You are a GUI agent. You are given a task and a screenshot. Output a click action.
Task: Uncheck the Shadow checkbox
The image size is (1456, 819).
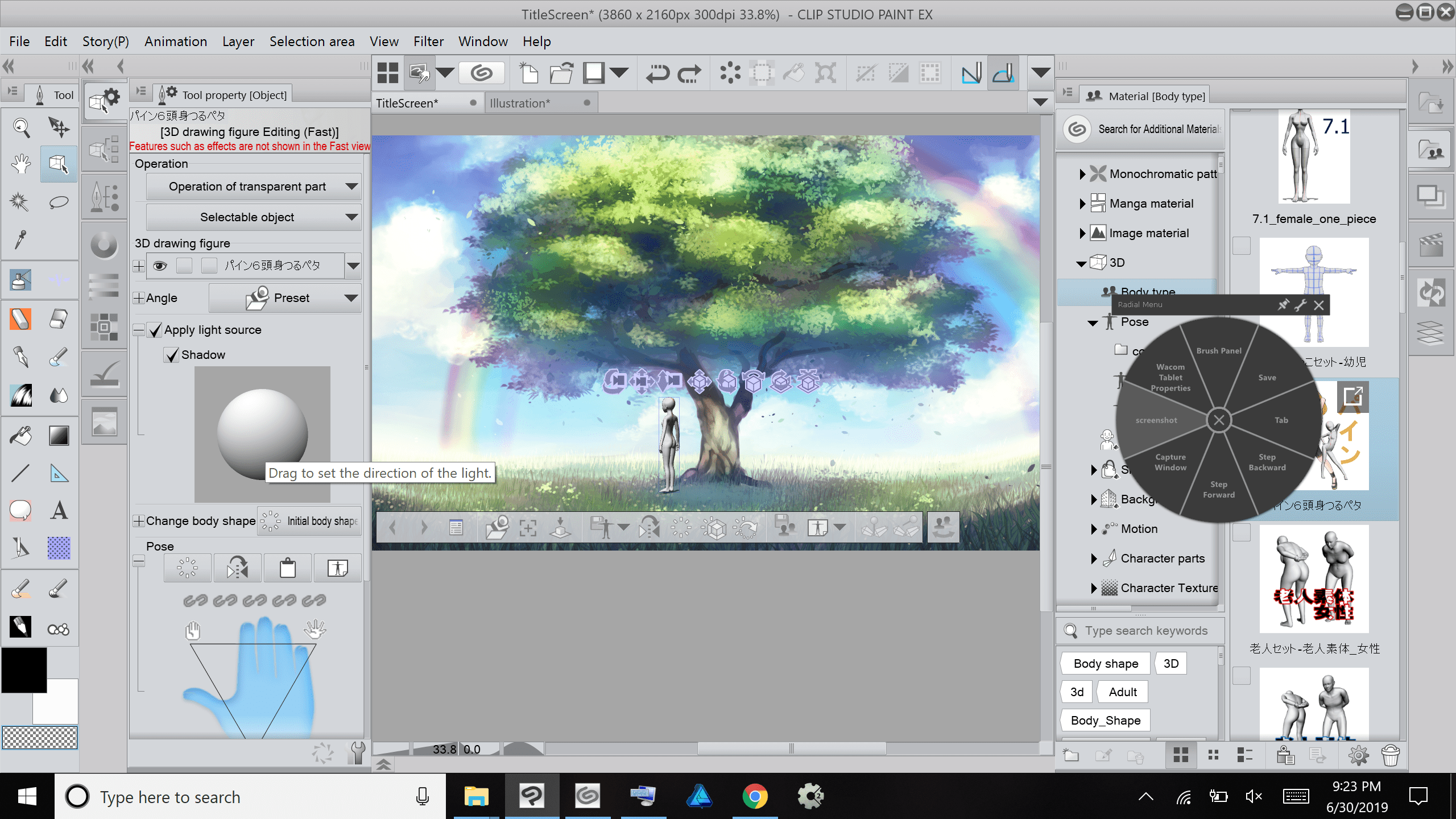(x=171, y=355)
